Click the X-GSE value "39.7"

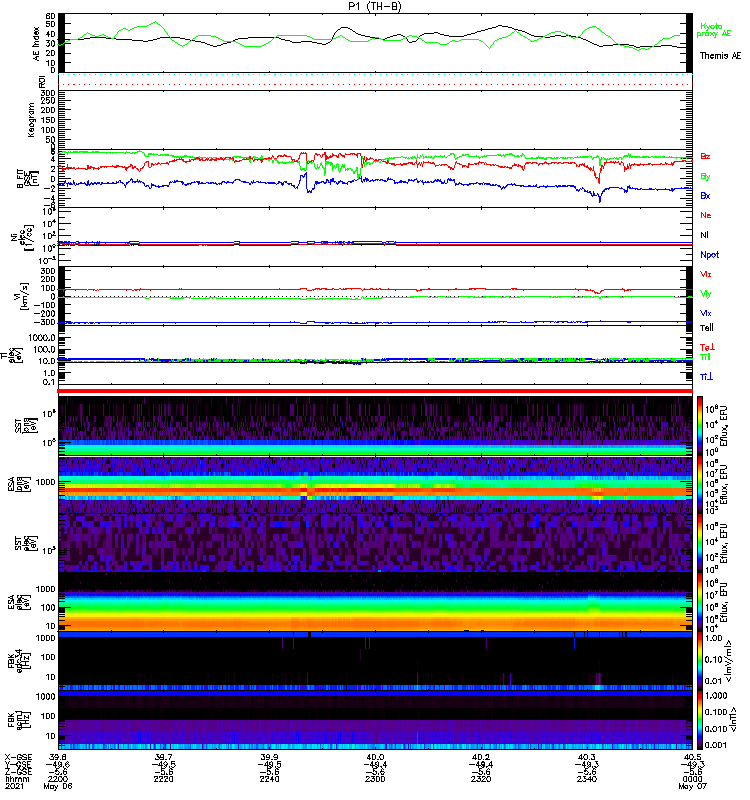click(x=163, y=757)
